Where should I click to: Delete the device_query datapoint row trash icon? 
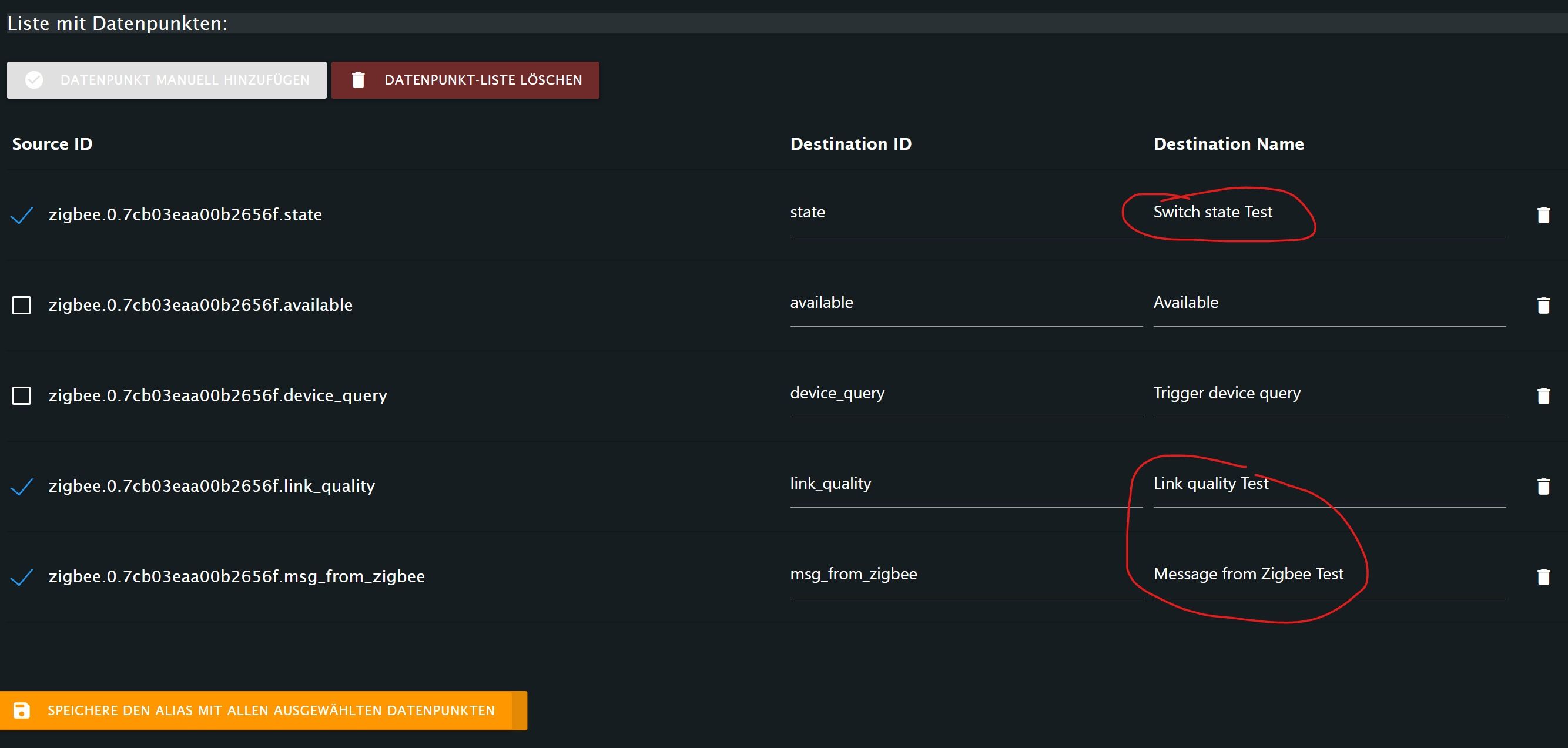click(1543, 396)
